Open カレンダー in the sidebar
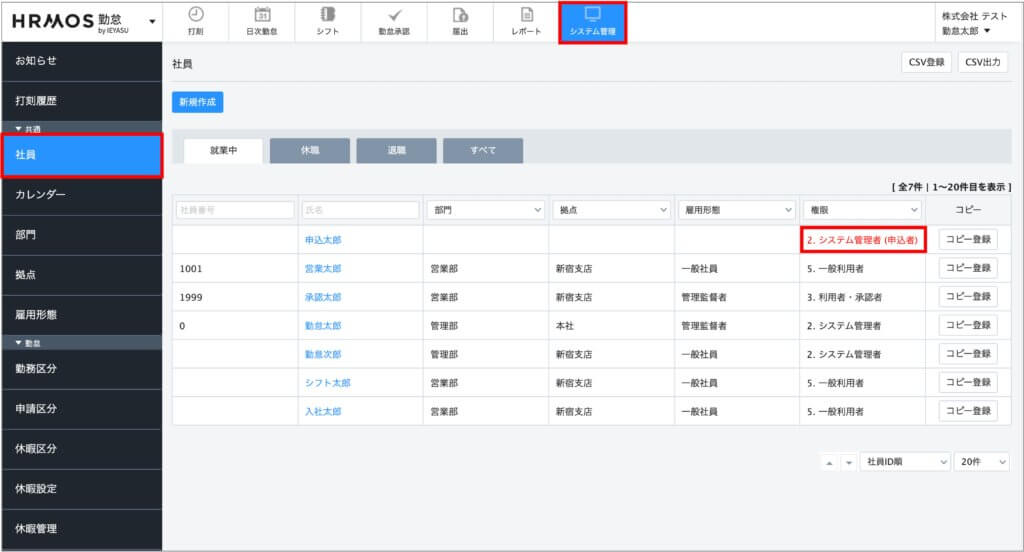Viewport: 1024px width, 552px height. coord(80,194)
